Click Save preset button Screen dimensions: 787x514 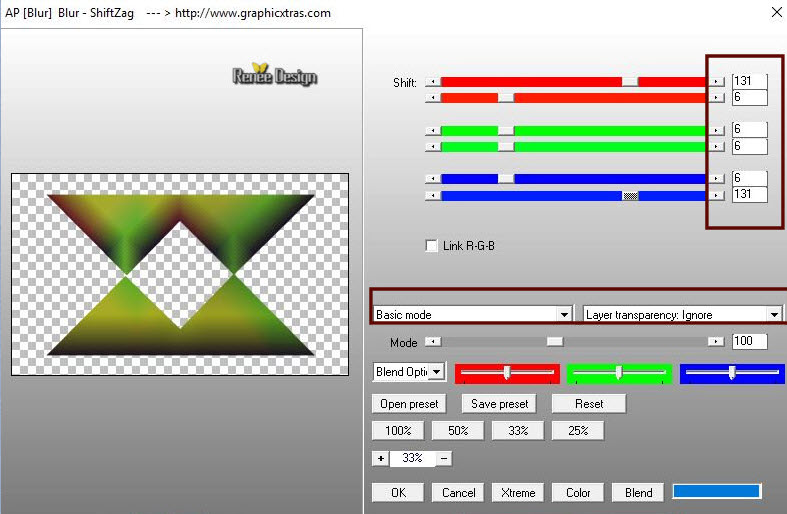[x=499, y=404]
